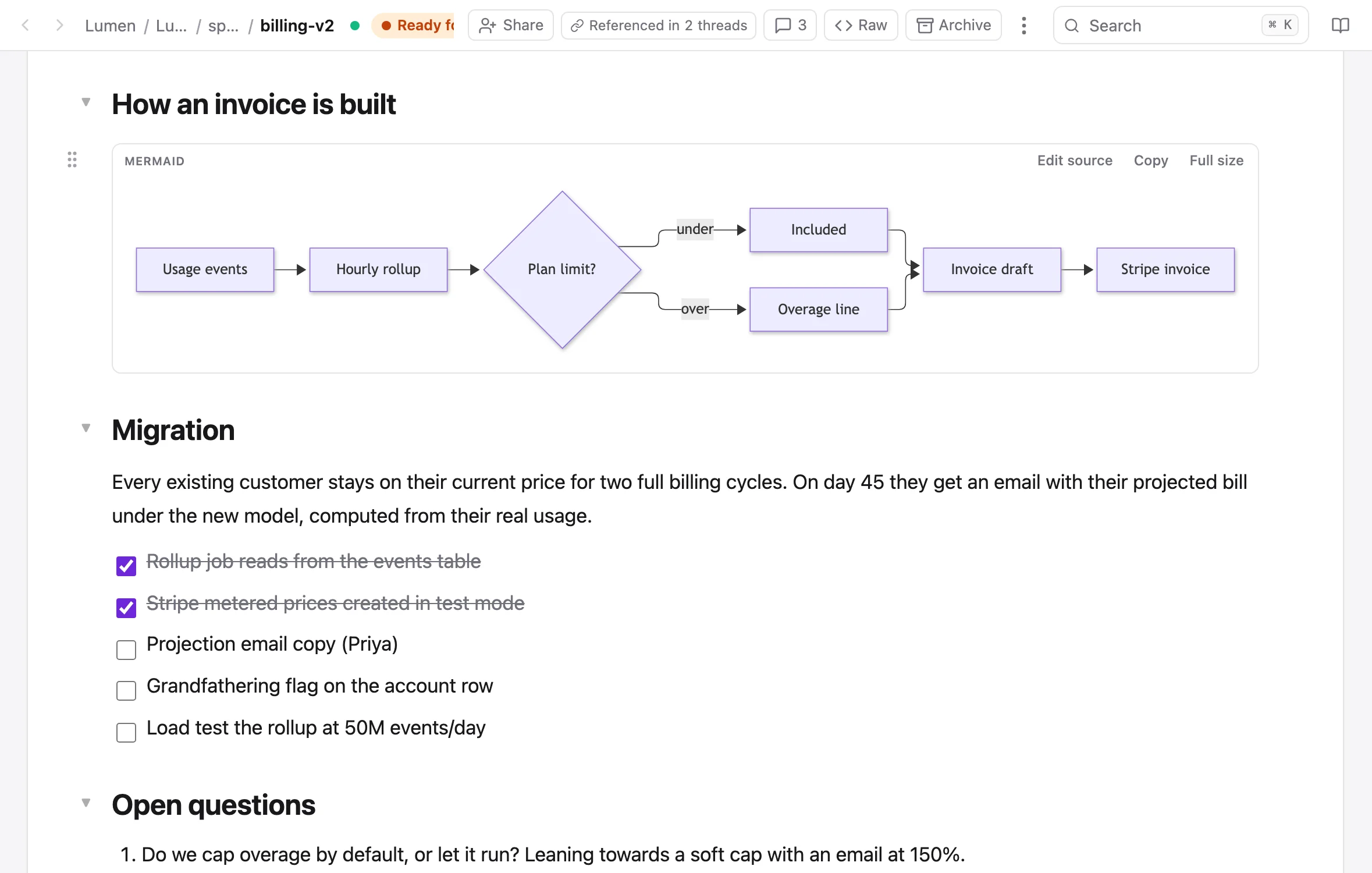This screenshot has width=1372, height=873.
Task: Check 'Projection email copy (Priya)'
Action: click(x=126, y=650)
